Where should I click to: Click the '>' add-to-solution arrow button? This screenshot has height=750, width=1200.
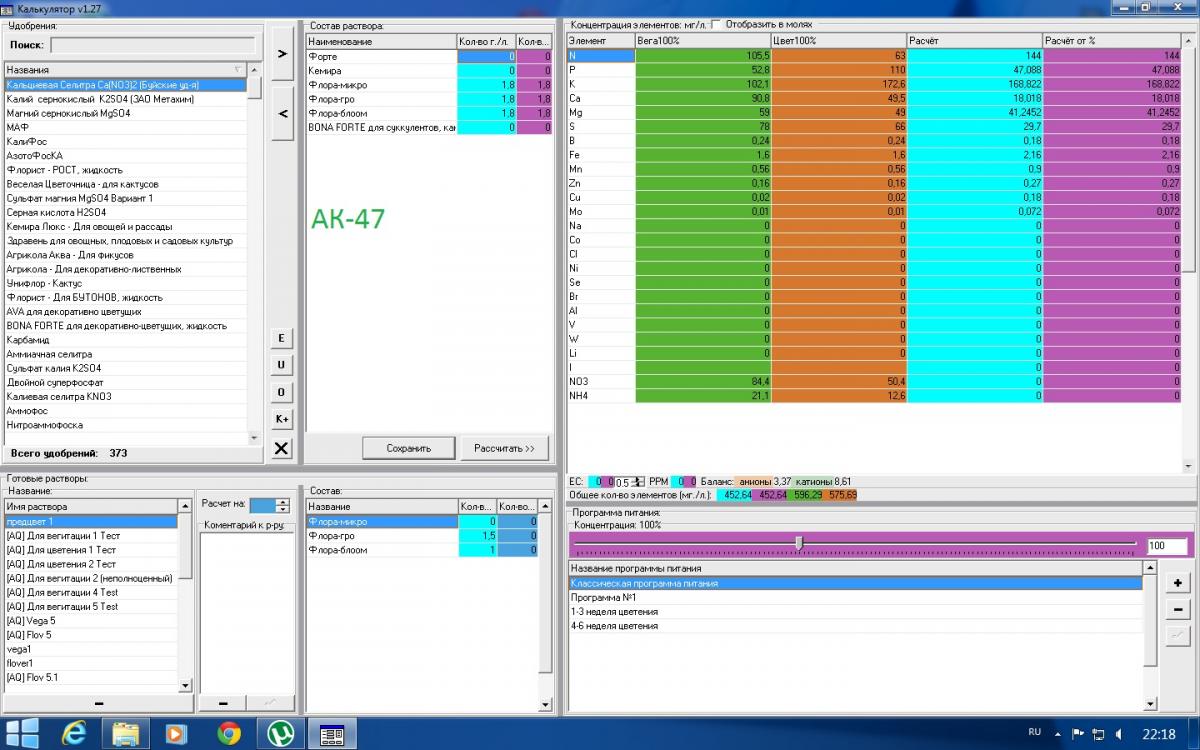click(x=282, y=54)
